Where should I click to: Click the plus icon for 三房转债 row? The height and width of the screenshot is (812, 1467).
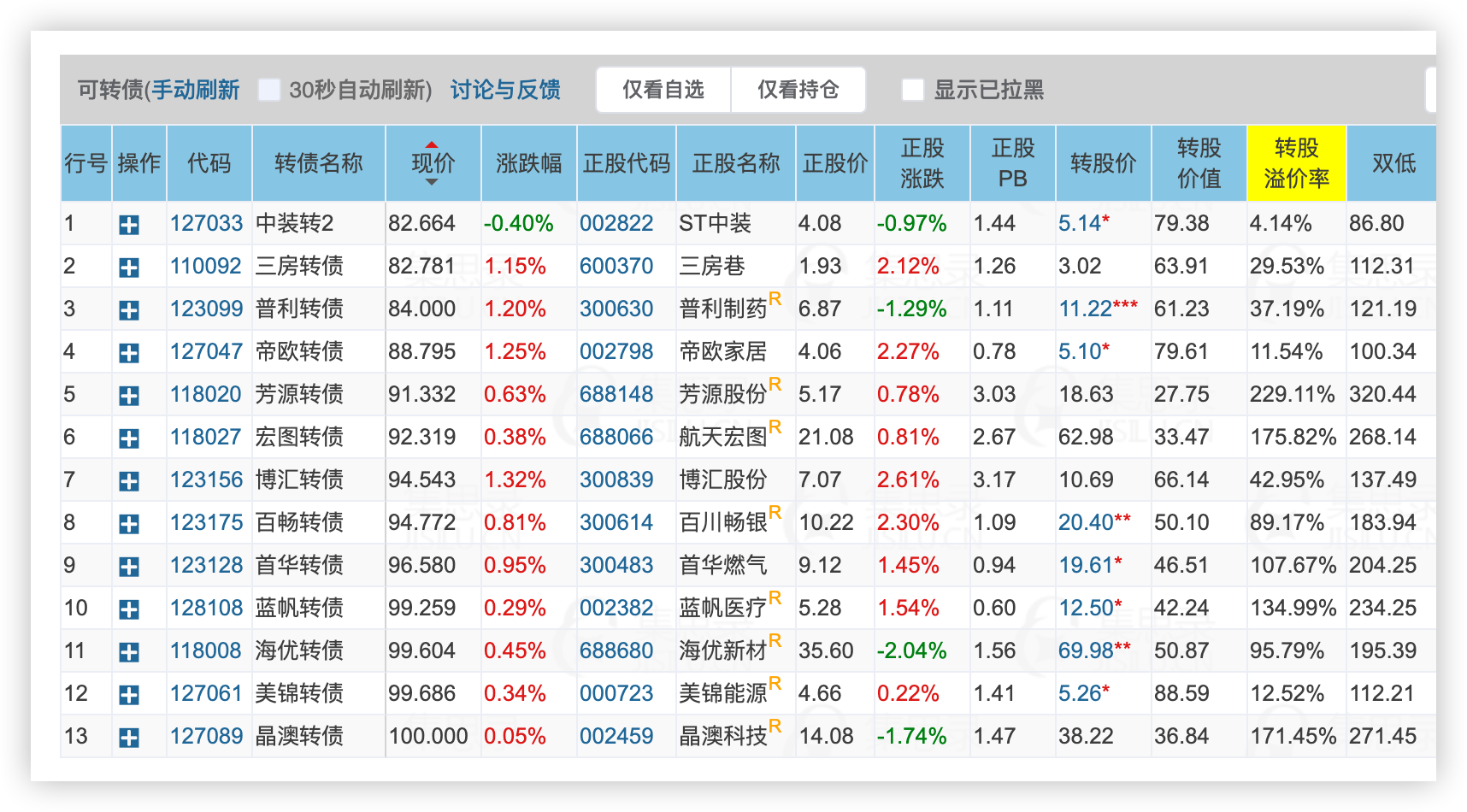pos(129,268)
